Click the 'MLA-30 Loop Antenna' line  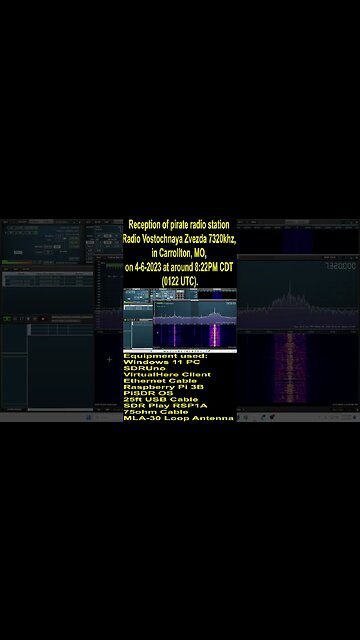179,418
